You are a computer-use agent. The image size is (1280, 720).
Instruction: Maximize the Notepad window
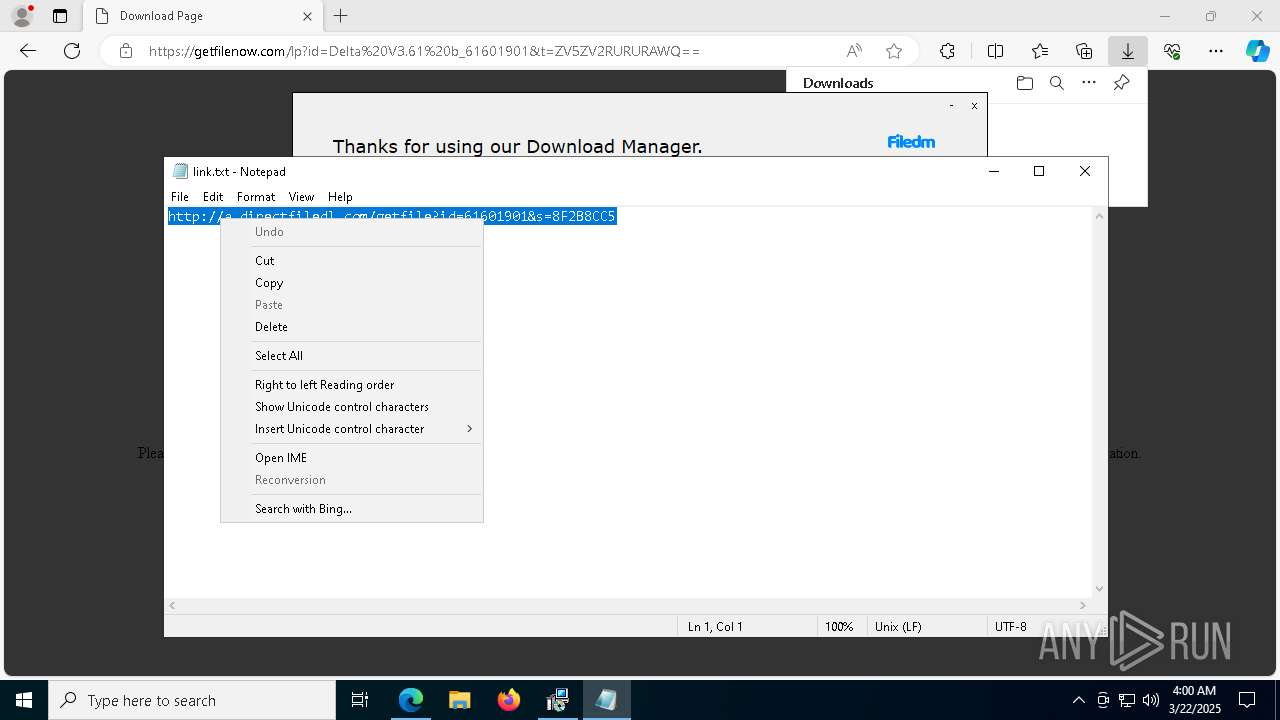pyautogui.click(x=1039, y=171)
